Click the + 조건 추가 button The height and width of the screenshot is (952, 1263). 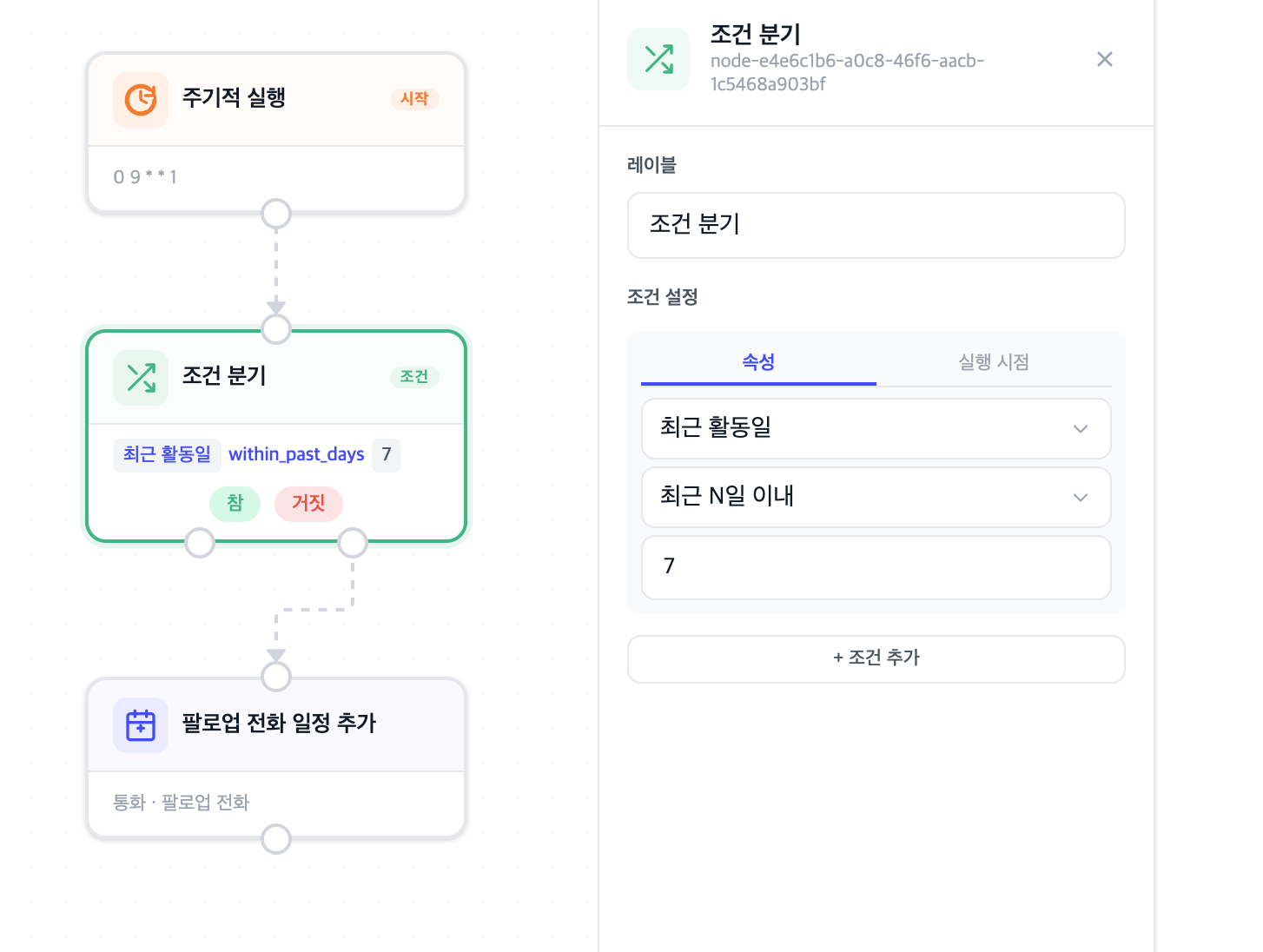876,658
